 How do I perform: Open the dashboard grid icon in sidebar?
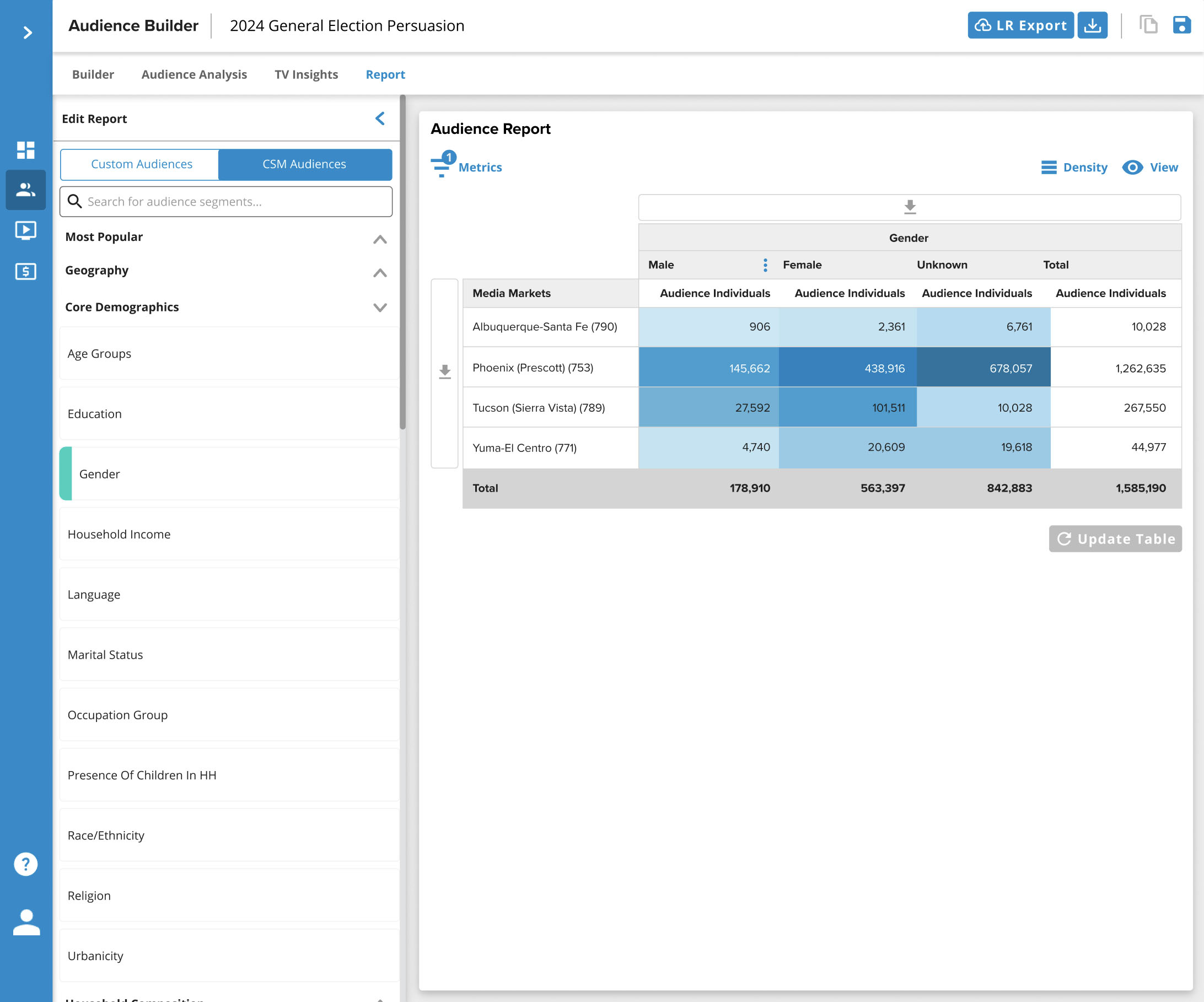click(26, 150)
